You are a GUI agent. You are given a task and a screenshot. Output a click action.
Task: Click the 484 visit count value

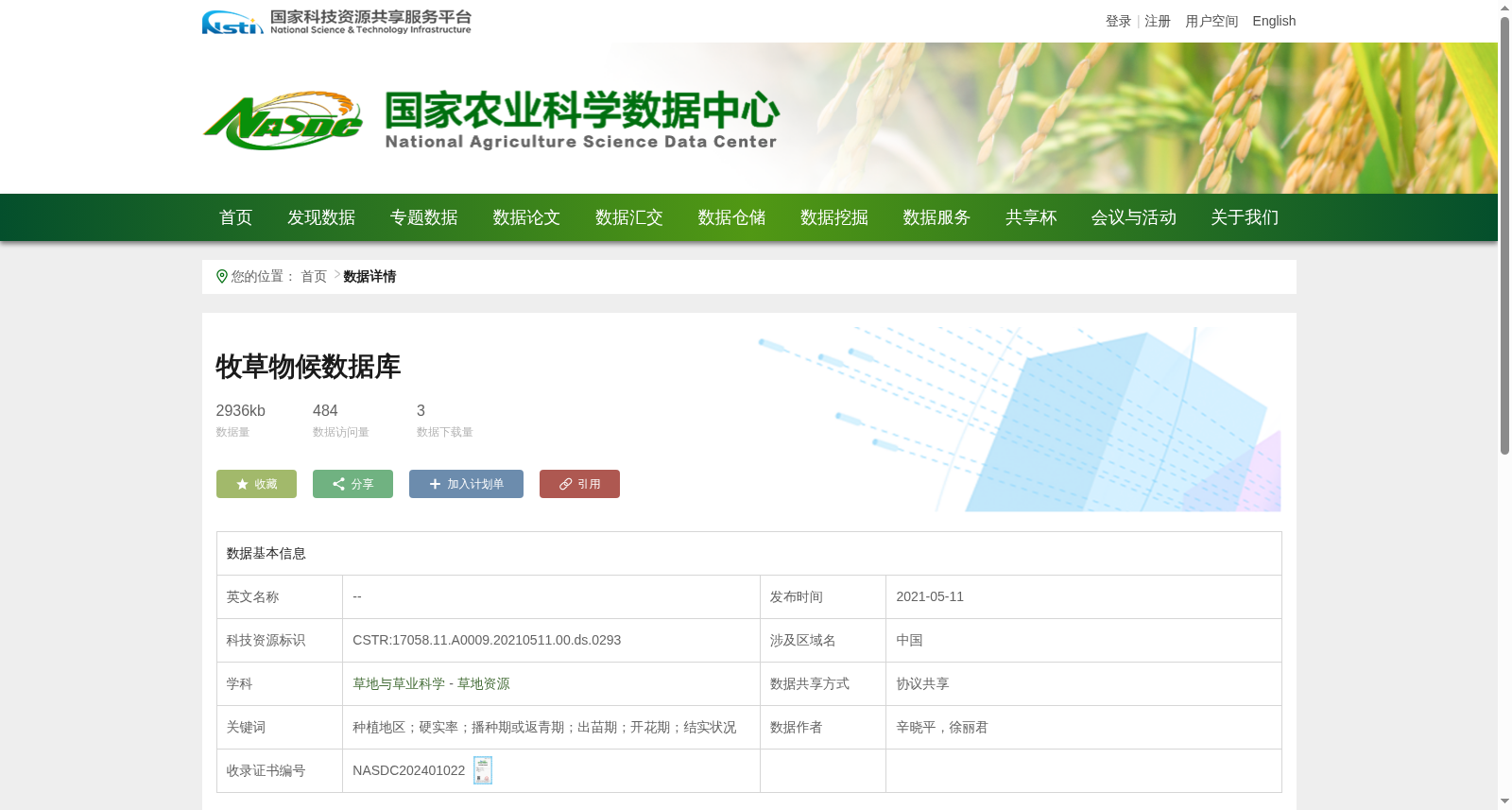[x=325, y=410]
